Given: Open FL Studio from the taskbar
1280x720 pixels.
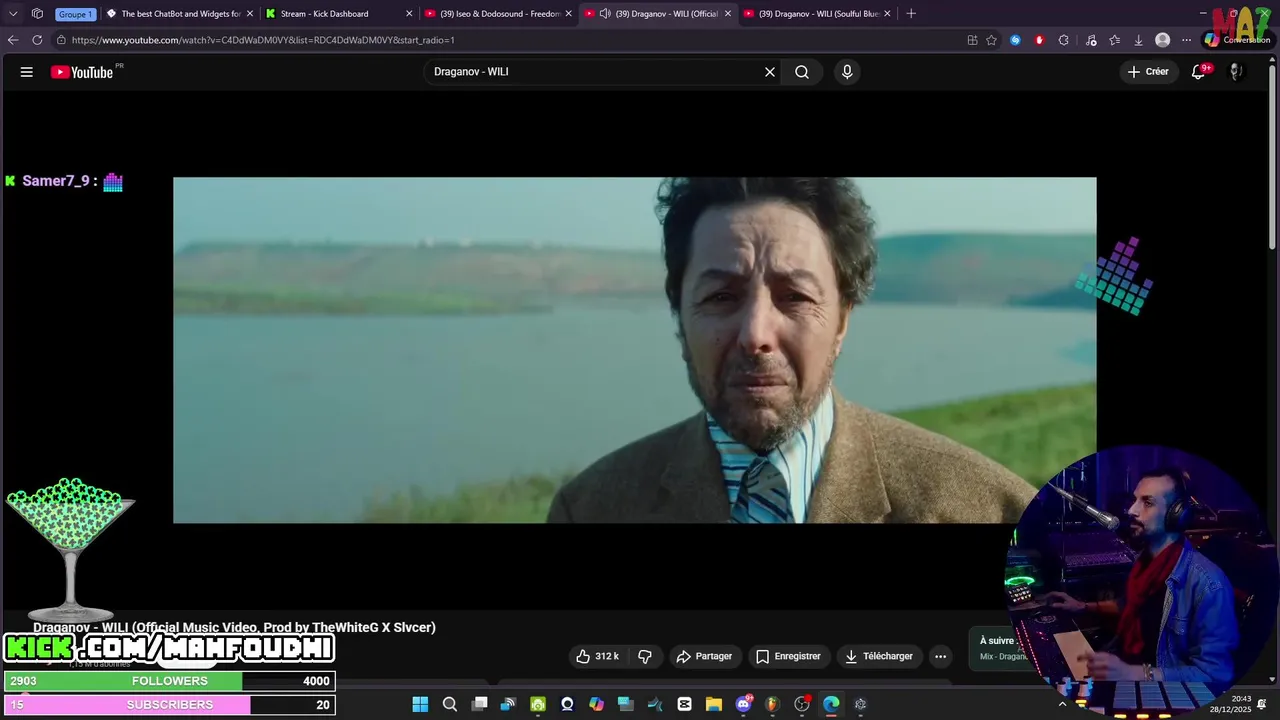Looking at the screenshot, I should pos(772,704).
